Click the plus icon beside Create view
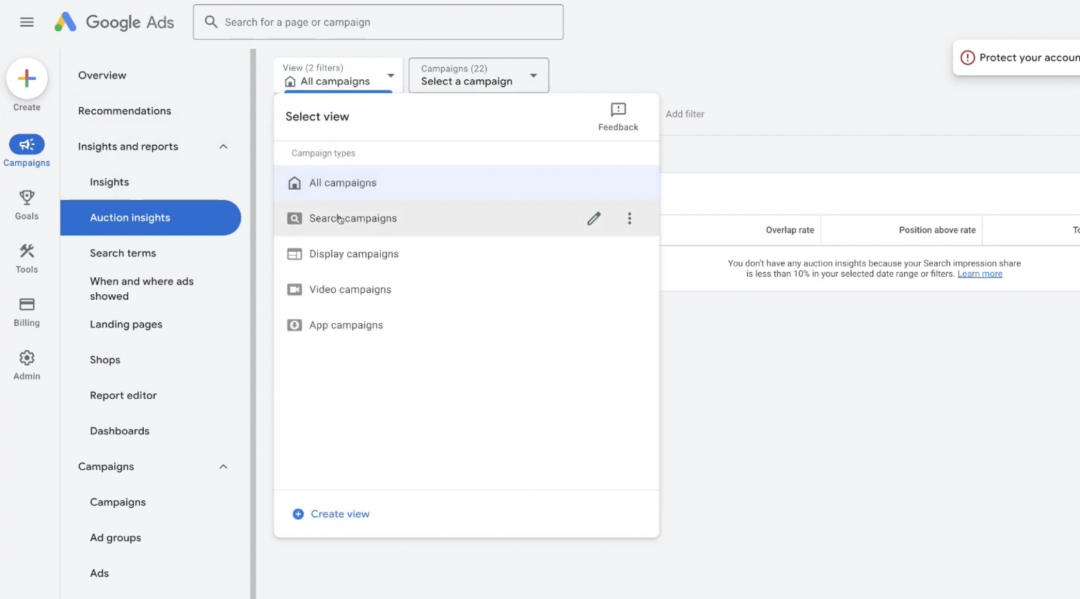1080x599 pixels. pyautogui.click(x=298, y=514)
